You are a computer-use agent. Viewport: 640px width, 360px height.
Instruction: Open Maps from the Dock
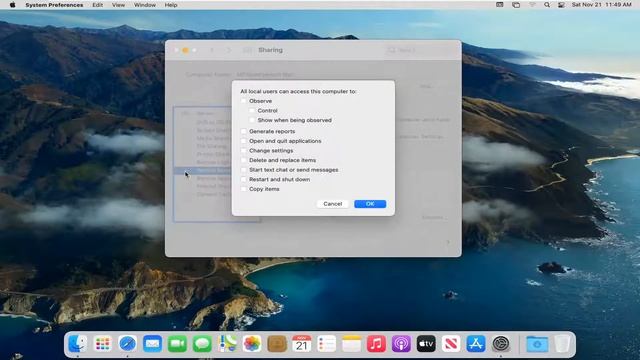click(227, 344)
